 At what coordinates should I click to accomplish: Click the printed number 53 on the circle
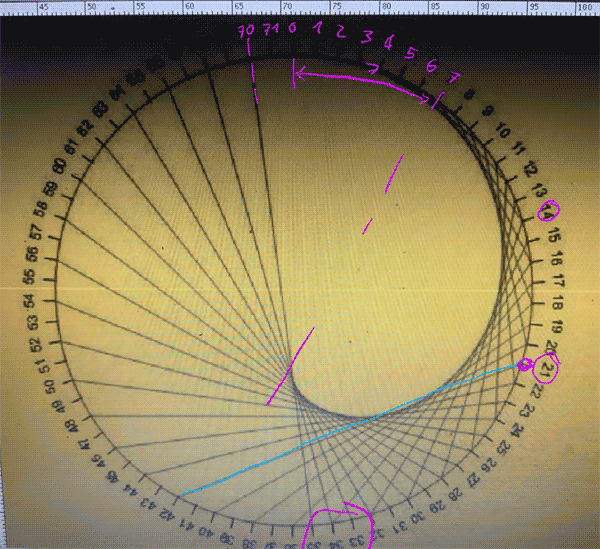[34, 322]
